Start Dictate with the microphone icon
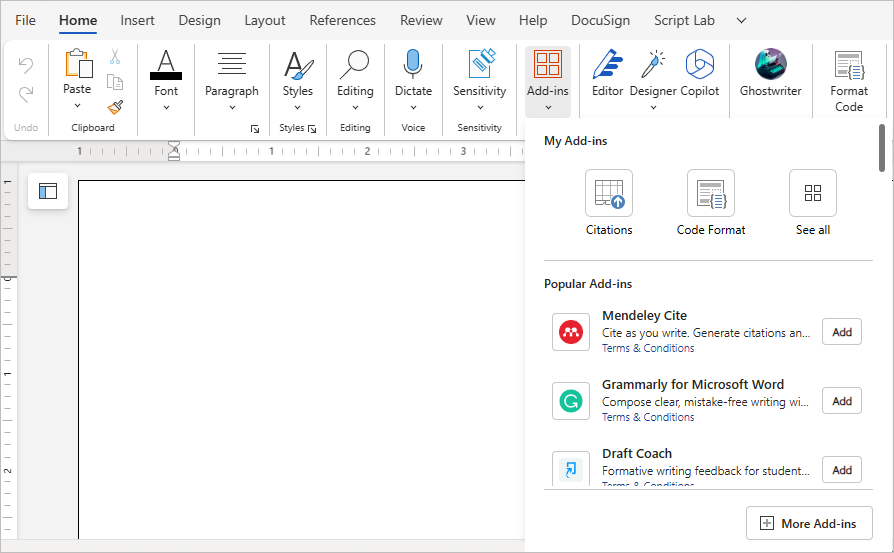This screenshot has height=553, width=894. tap(413, 73)
